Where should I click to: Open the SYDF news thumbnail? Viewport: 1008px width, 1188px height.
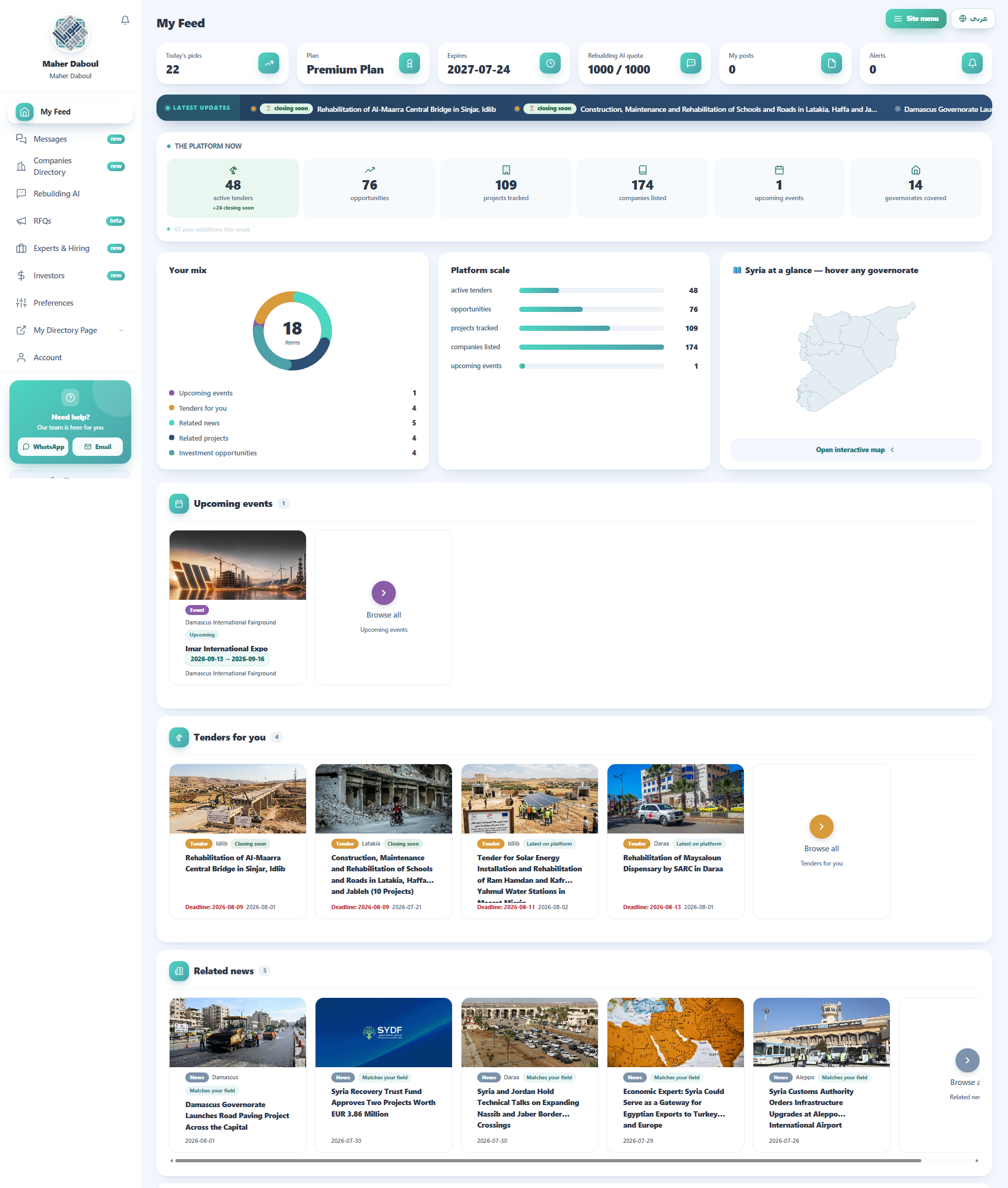pos(383,1033)
